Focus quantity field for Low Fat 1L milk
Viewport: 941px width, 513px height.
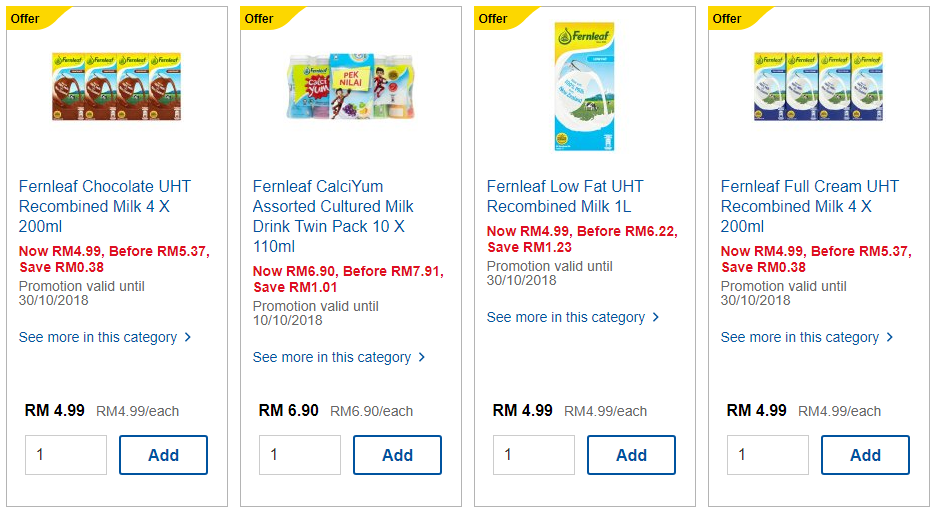coord(534,455)
